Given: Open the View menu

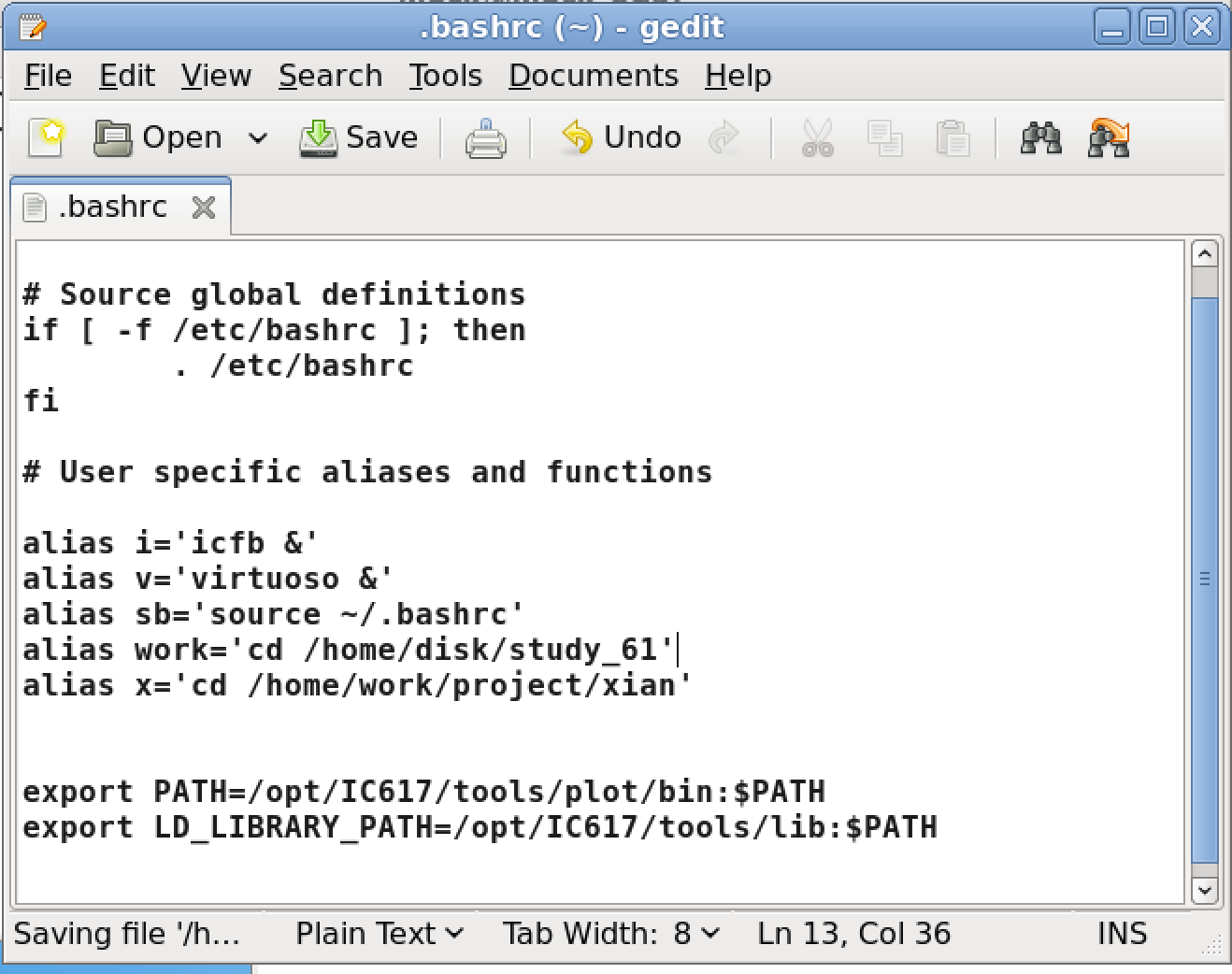Looking at the screenshot, I should (x=216, y=76).
